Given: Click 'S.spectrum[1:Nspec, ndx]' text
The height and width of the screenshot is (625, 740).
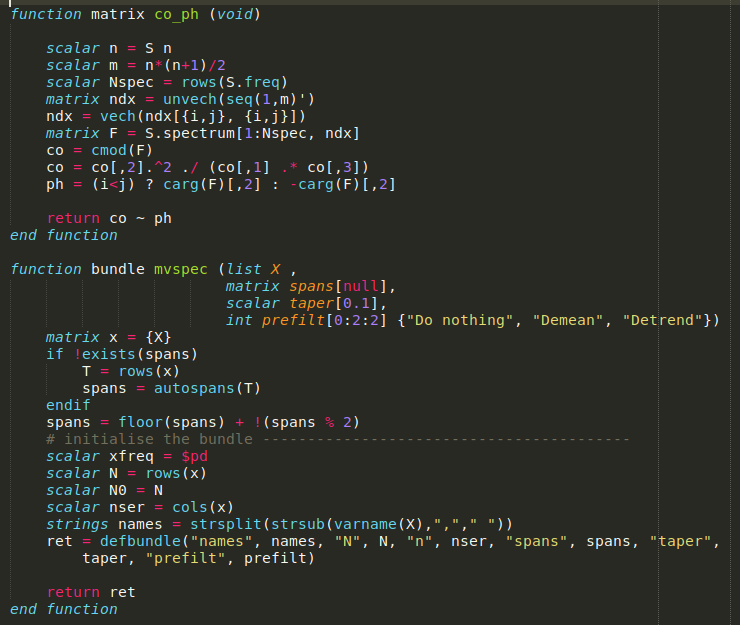Looking at the screenshot, I should click(252, 133).
